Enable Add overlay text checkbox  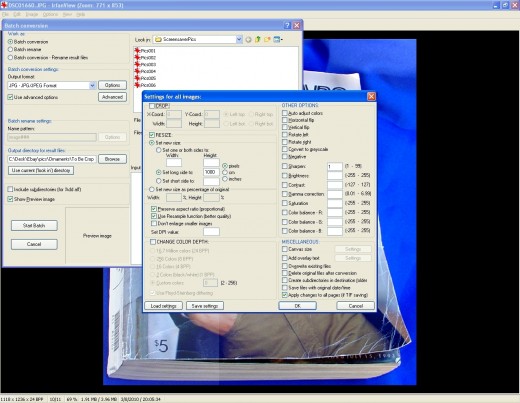pyautogui.click(x=285, y=258)
